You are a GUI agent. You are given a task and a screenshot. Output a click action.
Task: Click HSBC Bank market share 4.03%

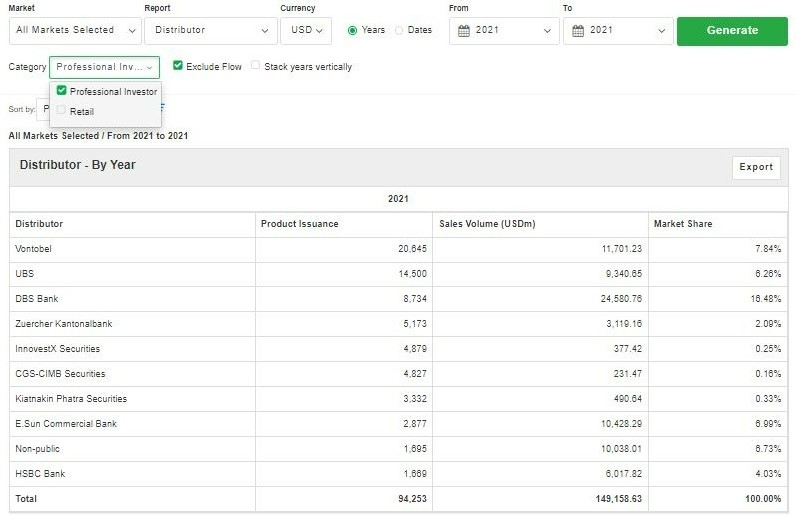pyautogui.click(x=768, y=474)
